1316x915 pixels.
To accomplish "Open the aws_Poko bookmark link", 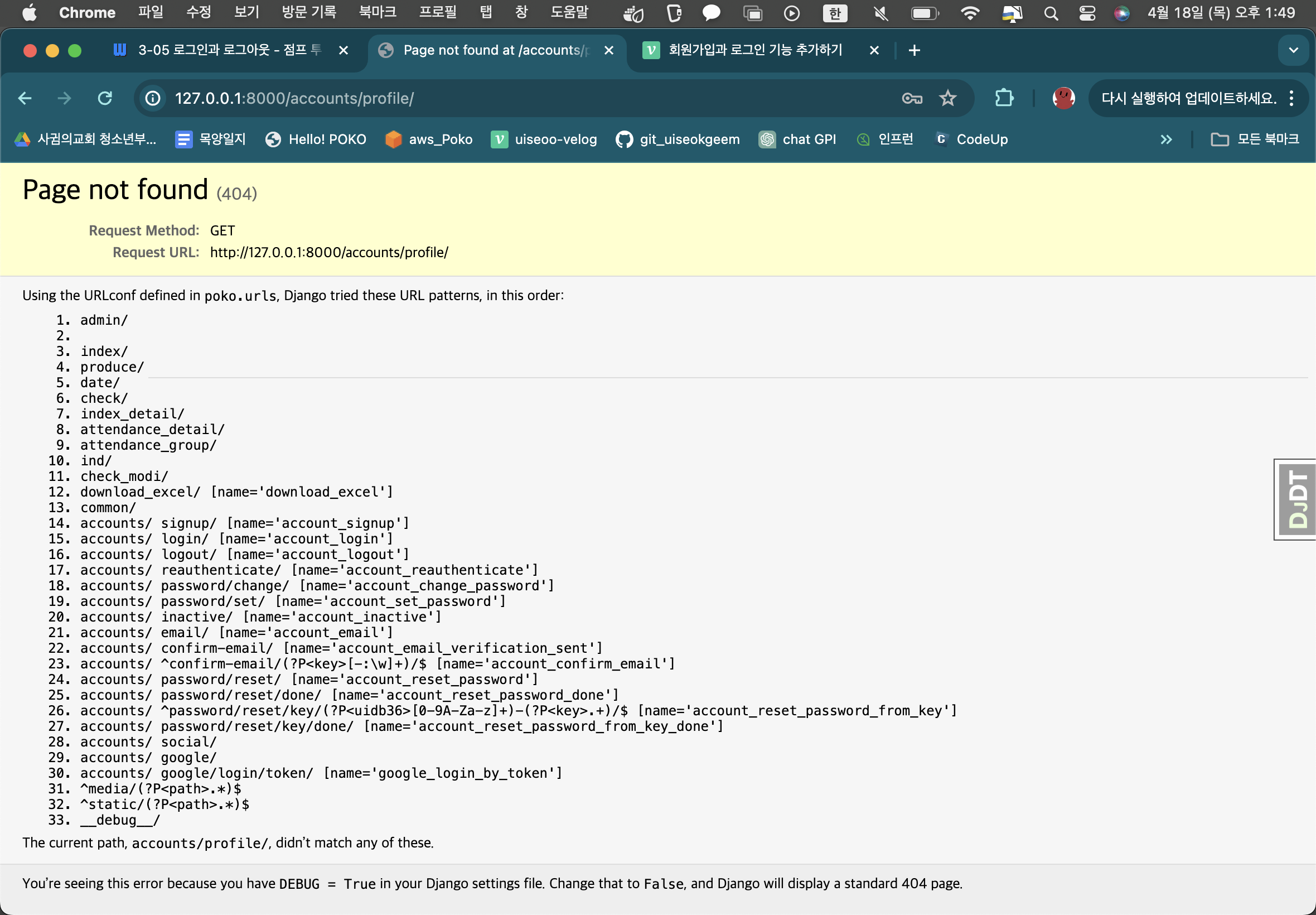I will 429,139.
